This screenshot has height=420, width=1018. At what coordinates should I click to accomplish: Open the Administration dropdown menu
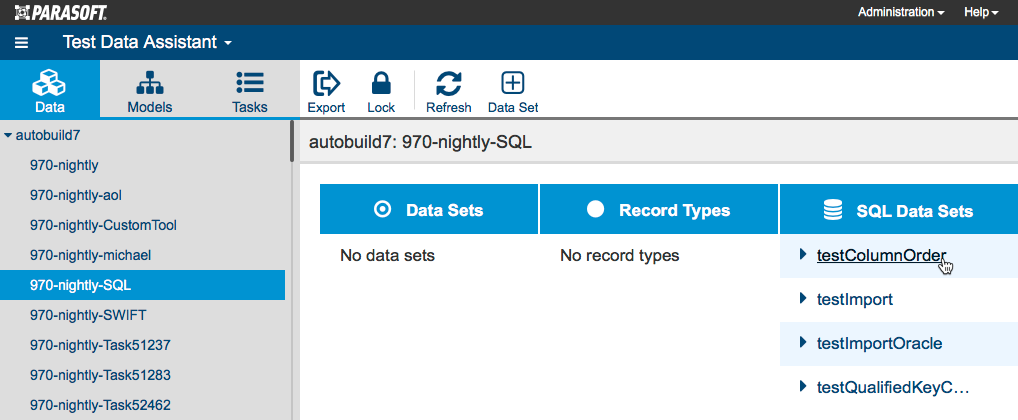pyautogui.click(x=900, y=12)
